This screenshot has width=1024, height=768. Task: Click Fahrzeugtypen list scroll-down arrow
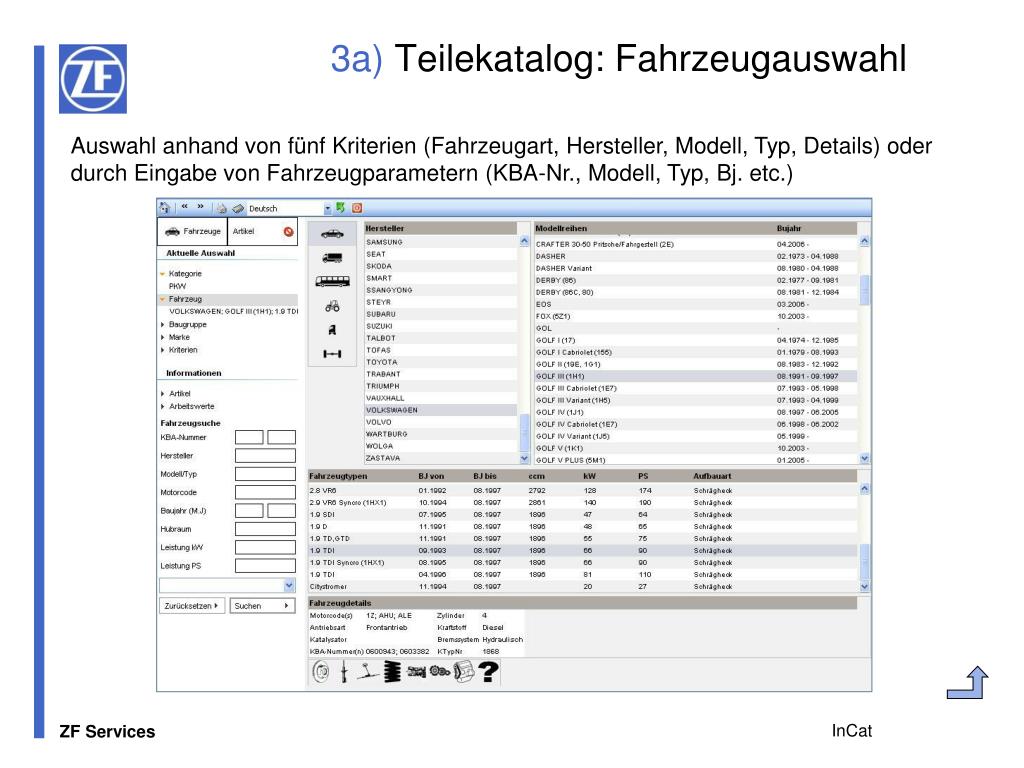point(865,586)
